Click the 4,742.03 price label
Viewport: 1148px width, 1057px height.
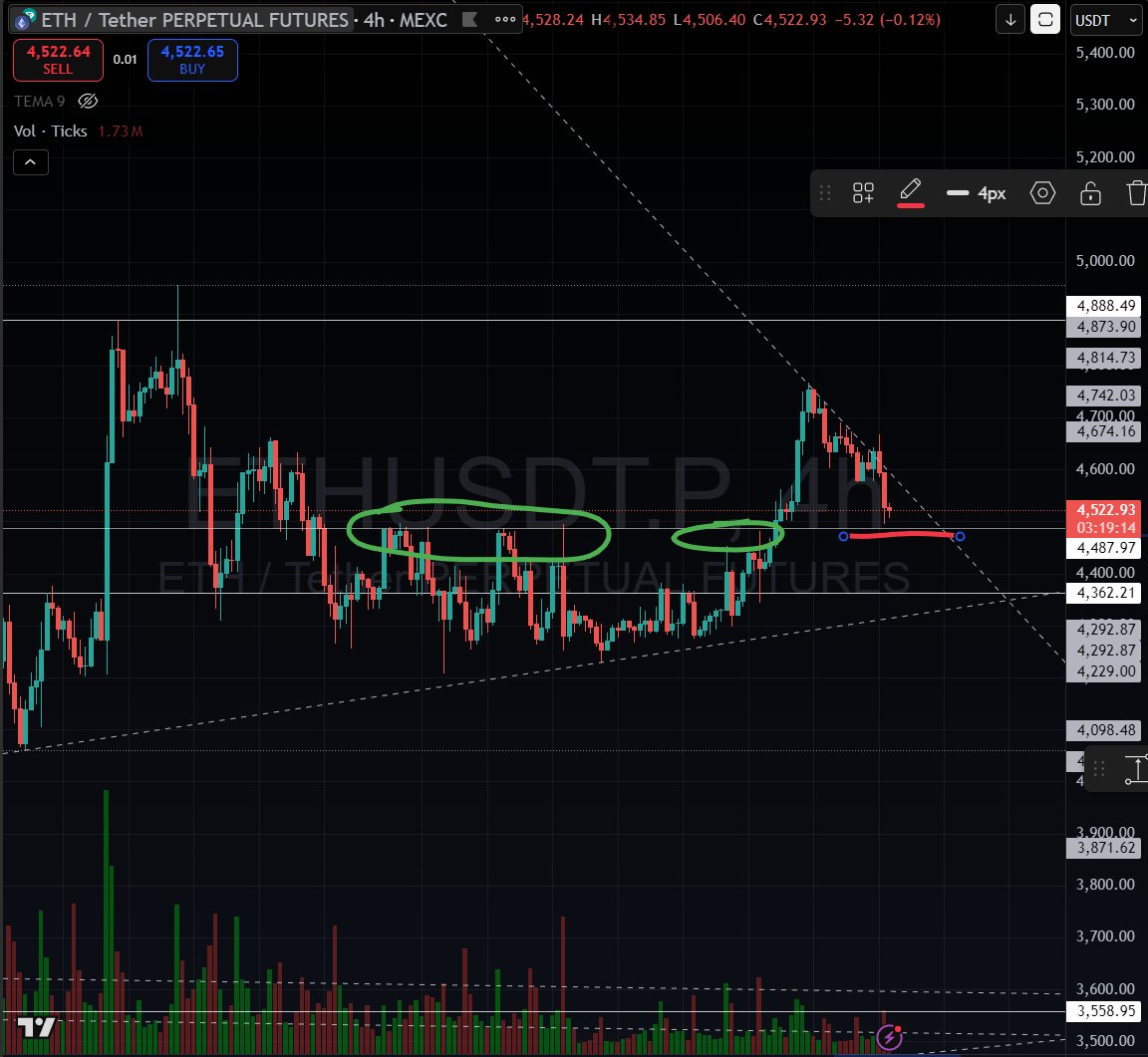[x=1105, y=396]
